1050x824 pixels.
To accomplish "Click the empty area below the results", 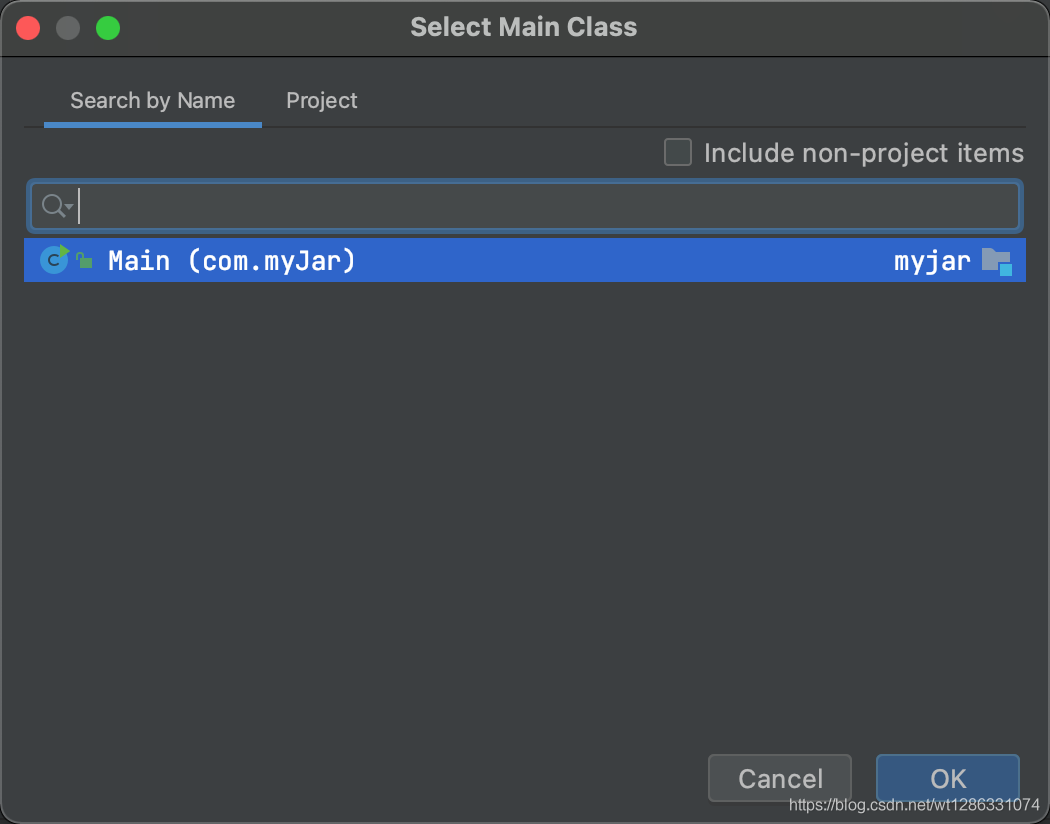I will coord(524,500).
